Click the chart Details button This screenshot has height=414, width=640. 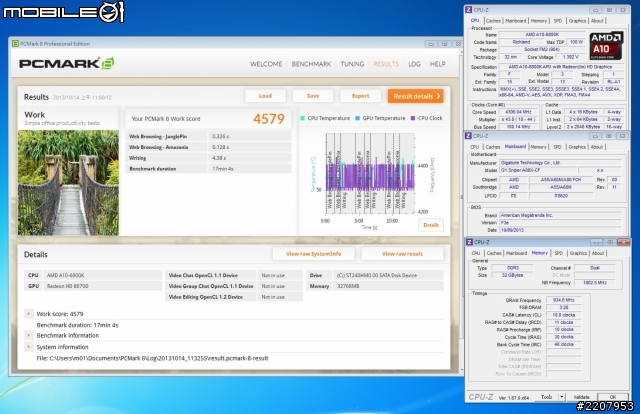pyautogui.click(x=431, y=225)
